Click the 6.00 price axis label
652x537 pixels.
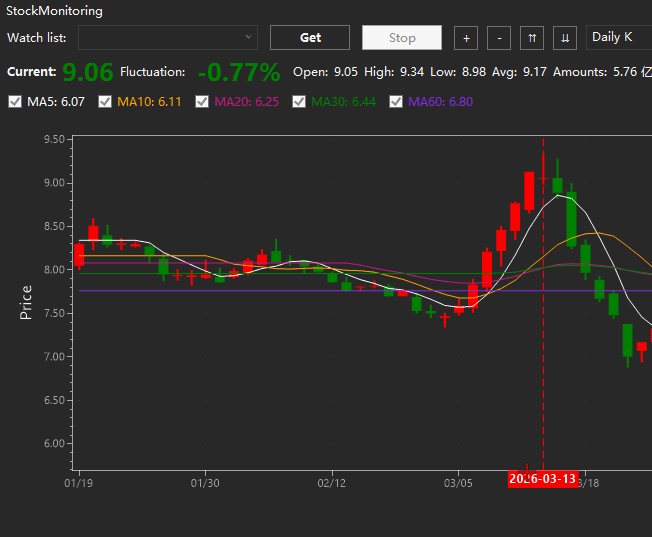point(54,443)
